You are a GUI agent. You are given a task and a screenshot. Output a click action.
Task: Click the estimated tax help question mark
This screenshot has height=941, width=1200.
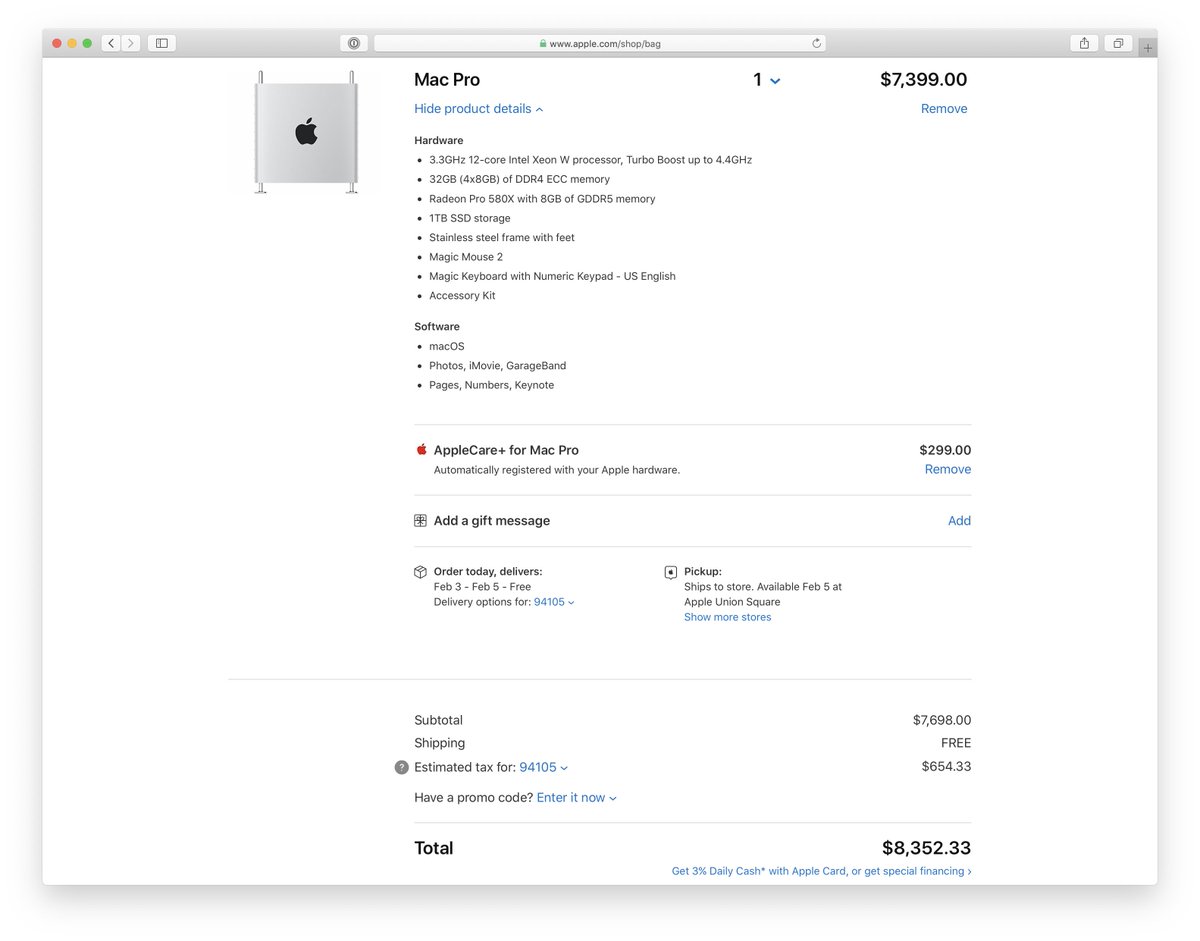click(402, 768)
